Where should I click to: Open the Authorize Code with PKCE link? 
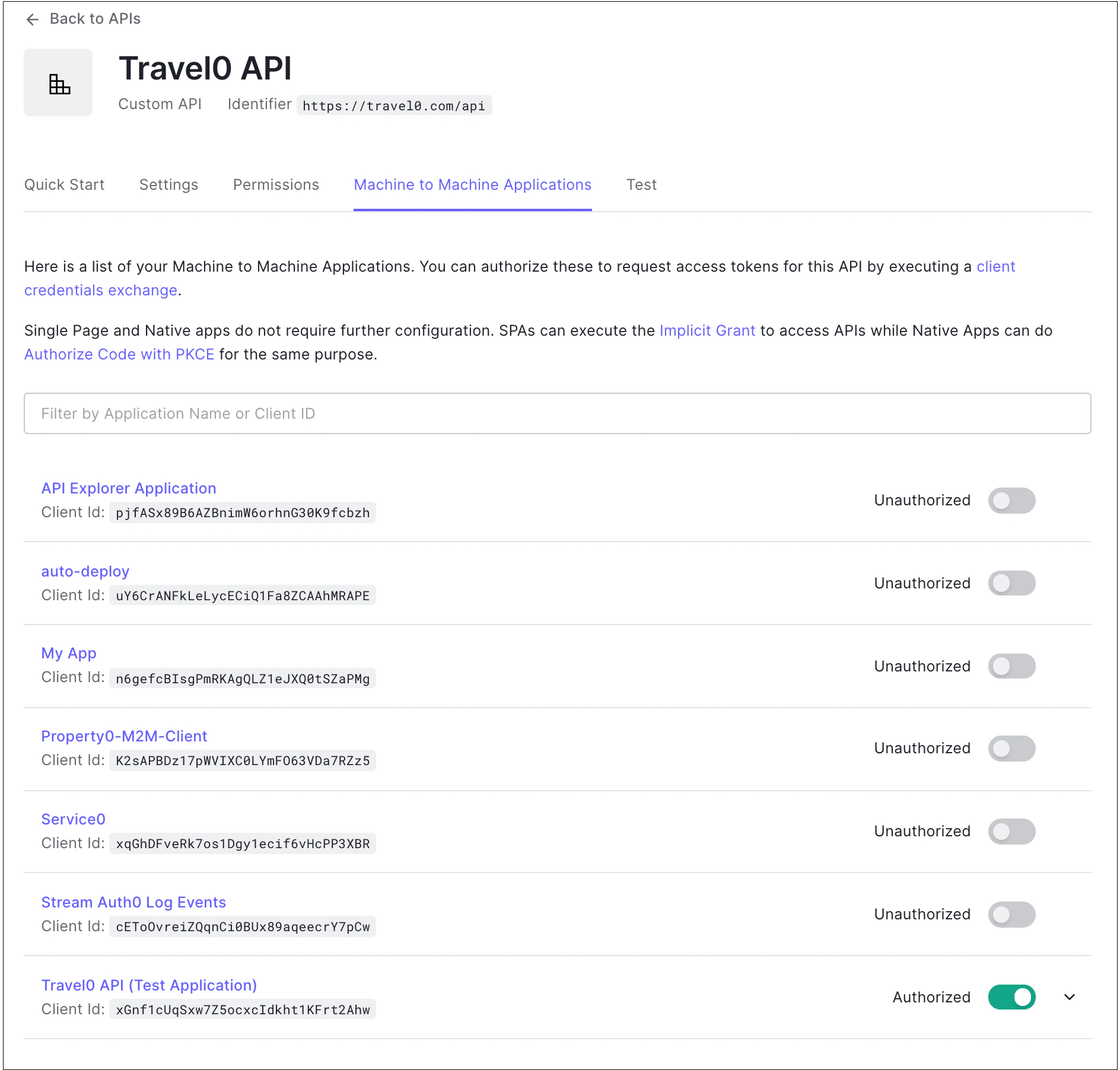(119, 354)
